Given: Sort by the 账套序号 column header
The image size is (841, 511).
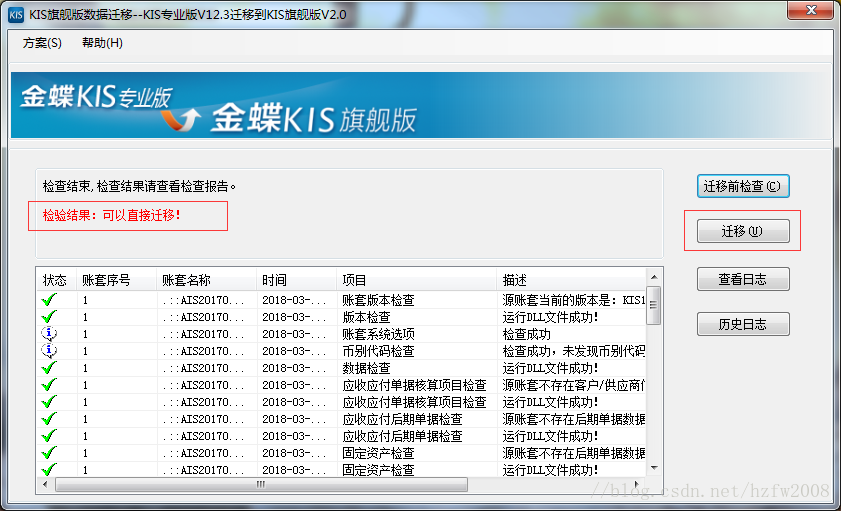Looking at the screenshot, I should pos(116,280).
